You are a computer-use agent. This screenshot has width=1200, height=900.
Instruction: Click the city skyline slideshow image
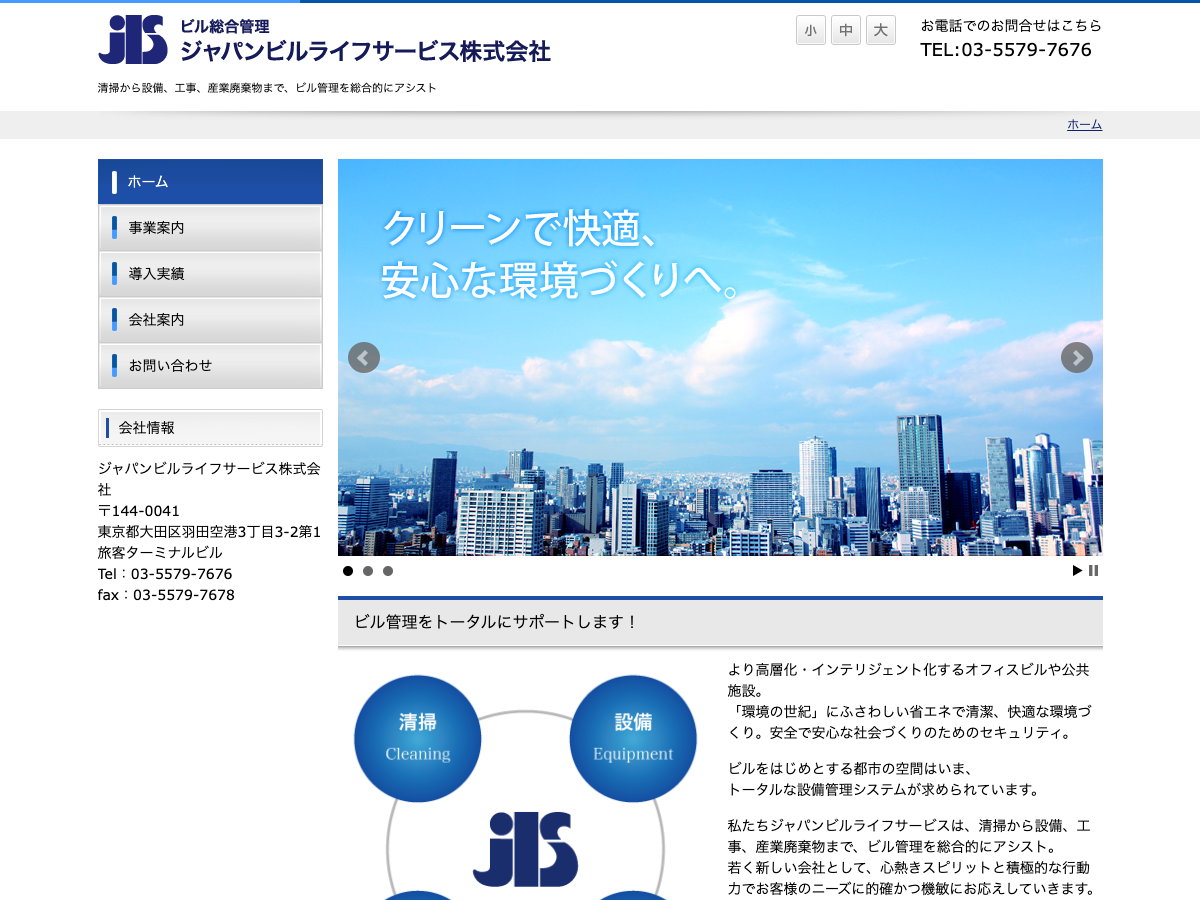point(720,357)
